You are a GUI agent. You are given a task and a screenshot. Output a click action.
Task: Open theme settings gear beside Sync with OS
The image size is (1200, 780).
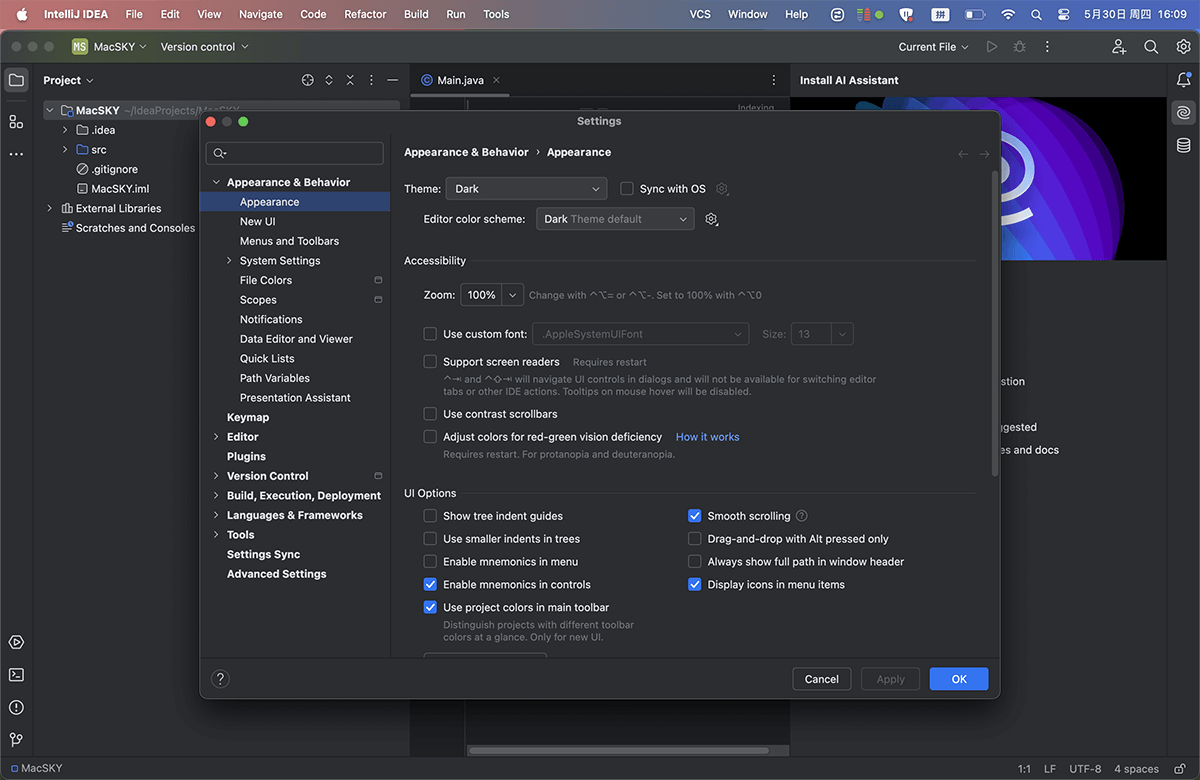point(722,189)
